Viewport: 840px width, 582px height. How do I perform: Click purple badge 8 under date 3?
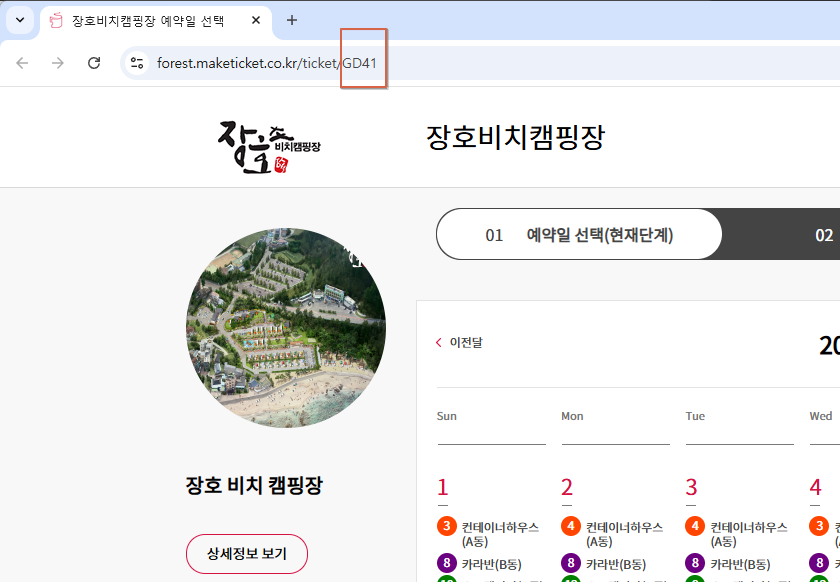695,563
